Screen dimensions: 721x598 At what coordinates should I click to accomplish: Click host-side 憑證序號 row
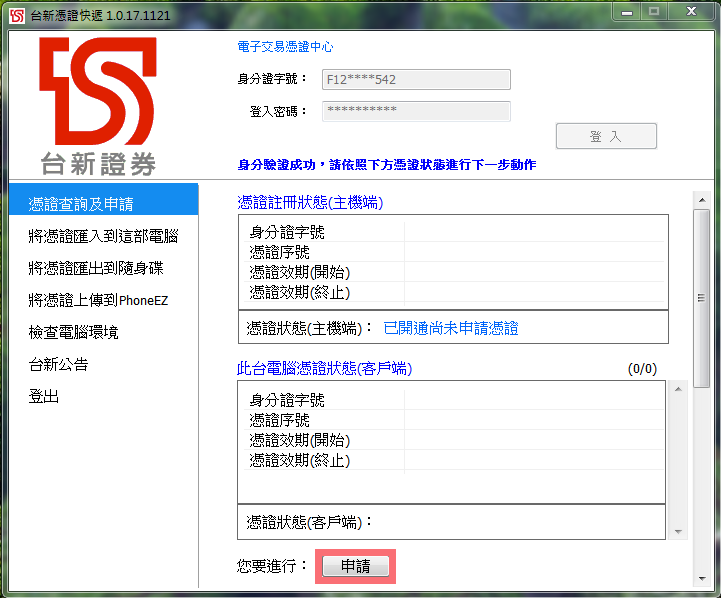point(456,252)
